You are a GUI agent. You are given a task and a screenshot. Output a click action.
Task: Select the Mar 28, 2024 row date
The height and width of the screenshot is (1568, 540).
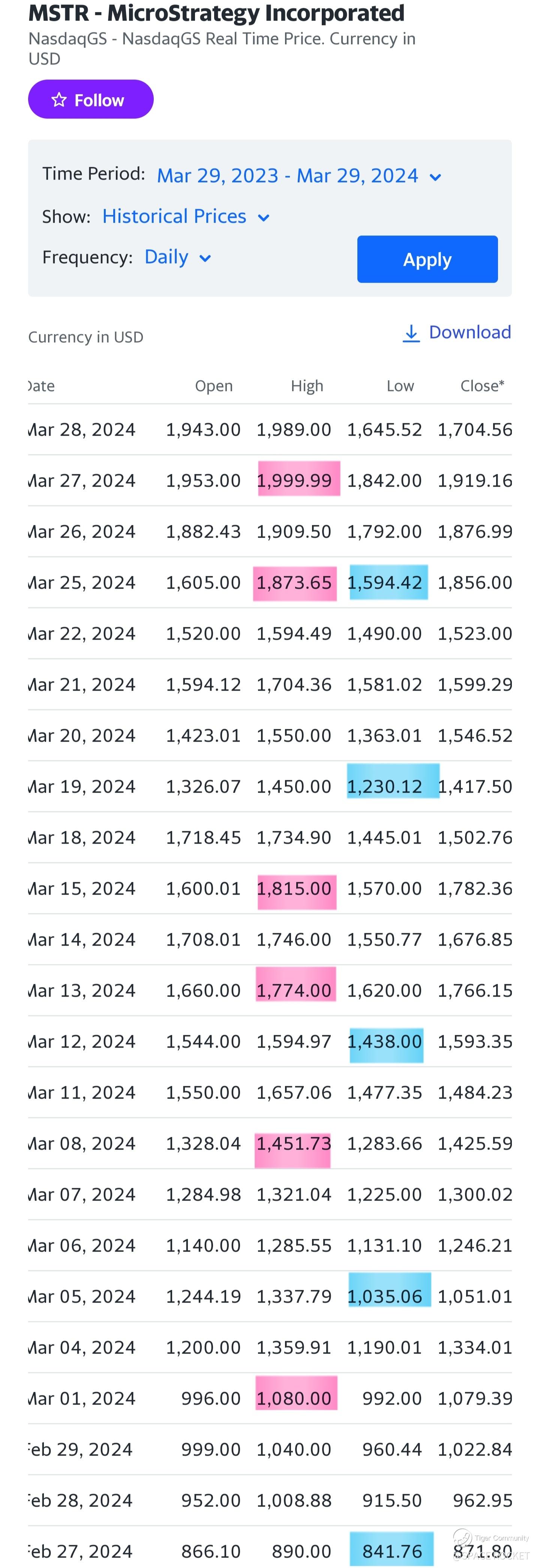click(x=82, y=430)
